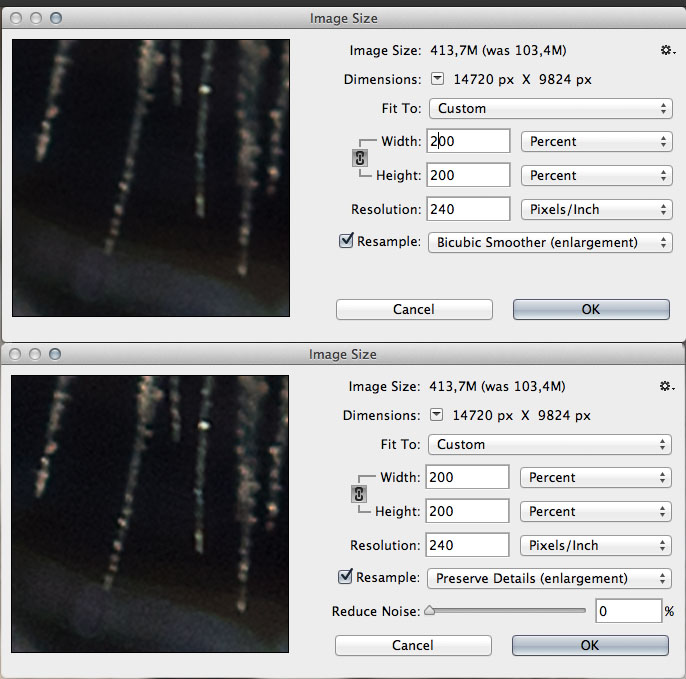The width and height of the screenshot is (686, 679).
Task: Uncheck Resample checkbox in lower dialog
Action: pos(345,577)
